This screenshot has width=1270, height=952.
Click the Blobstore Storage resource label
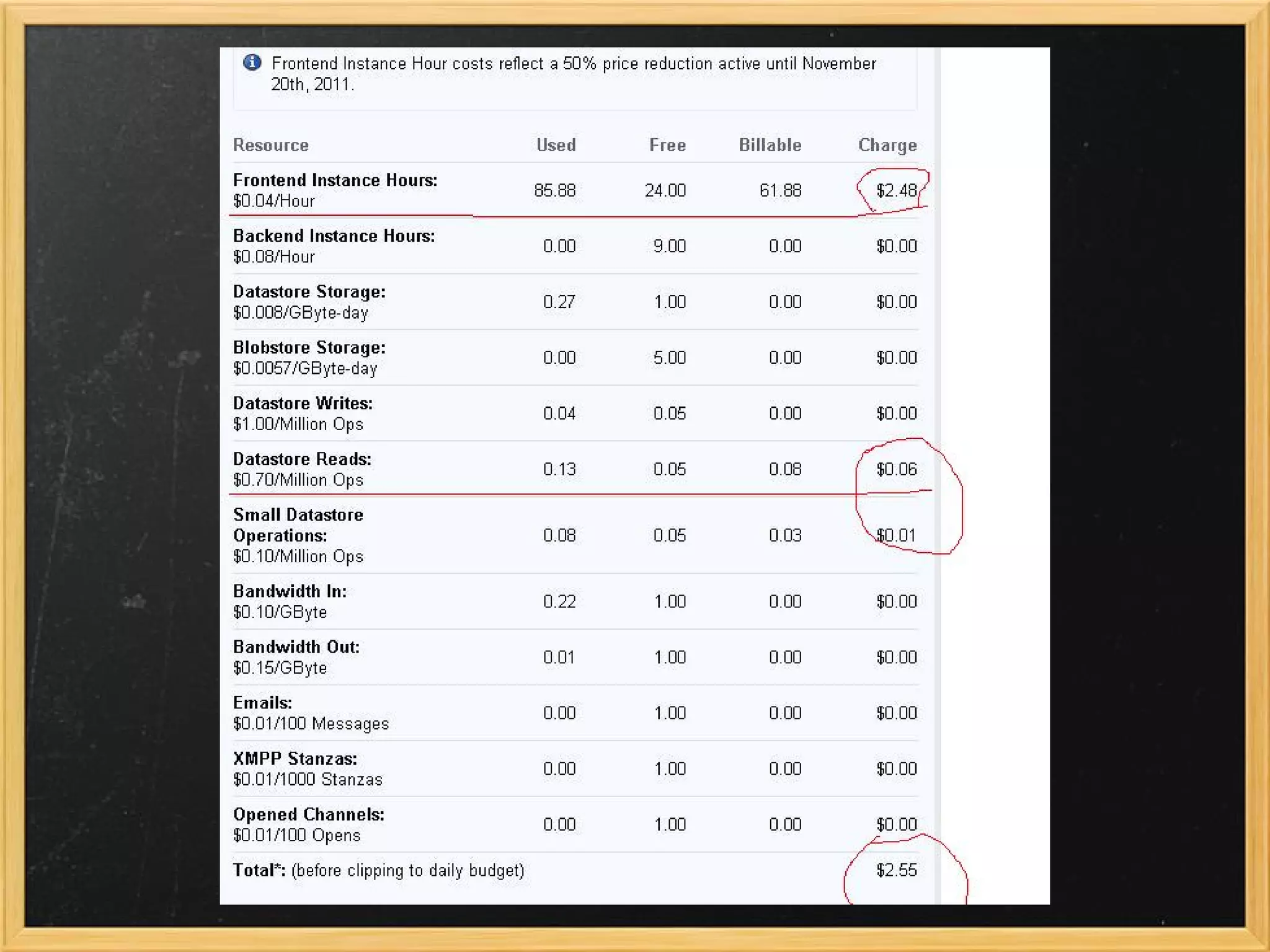pyautogui.click(x=309, y=348)
